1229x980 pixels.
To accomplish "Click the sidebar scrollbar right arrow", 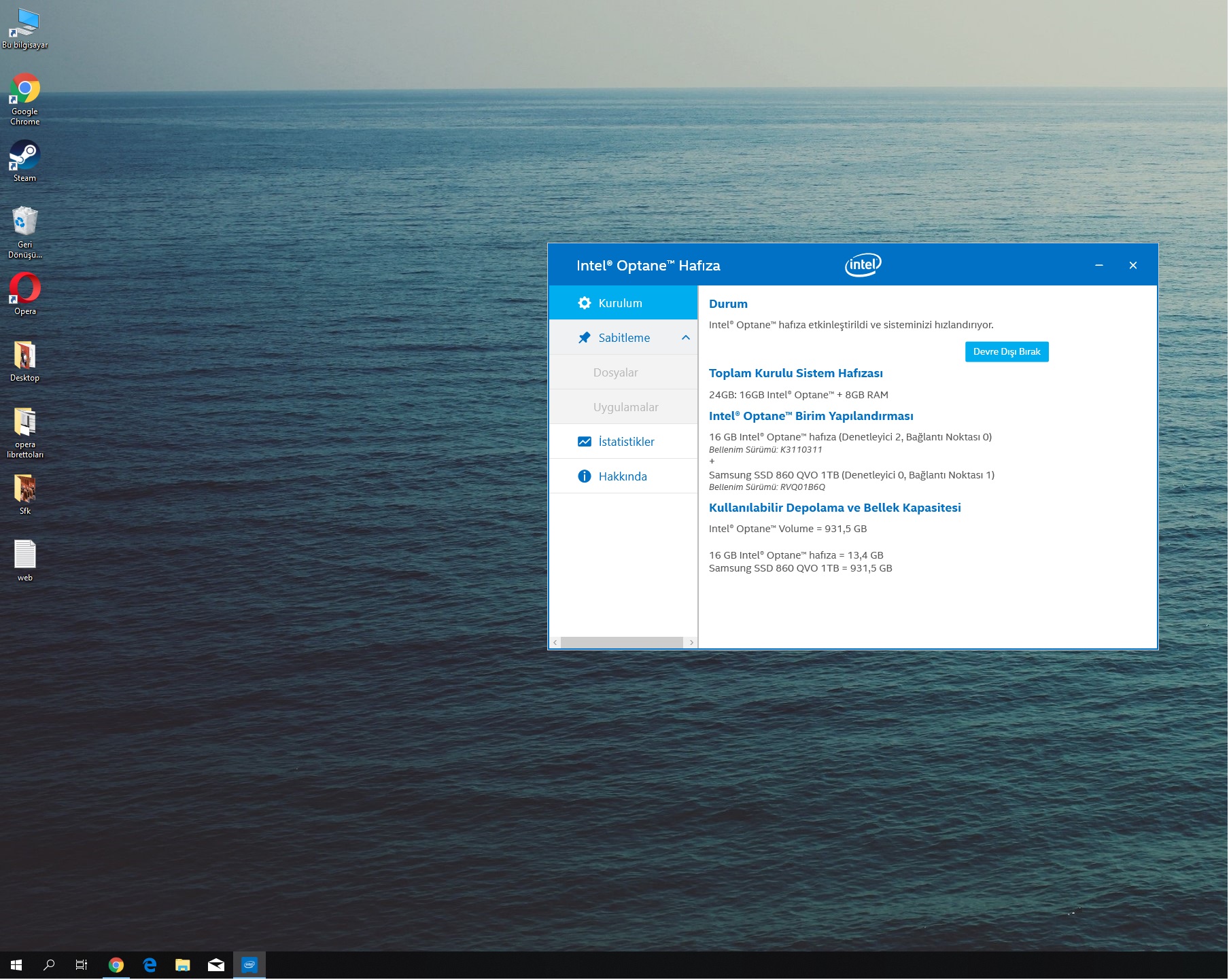I will coord(692,643).
